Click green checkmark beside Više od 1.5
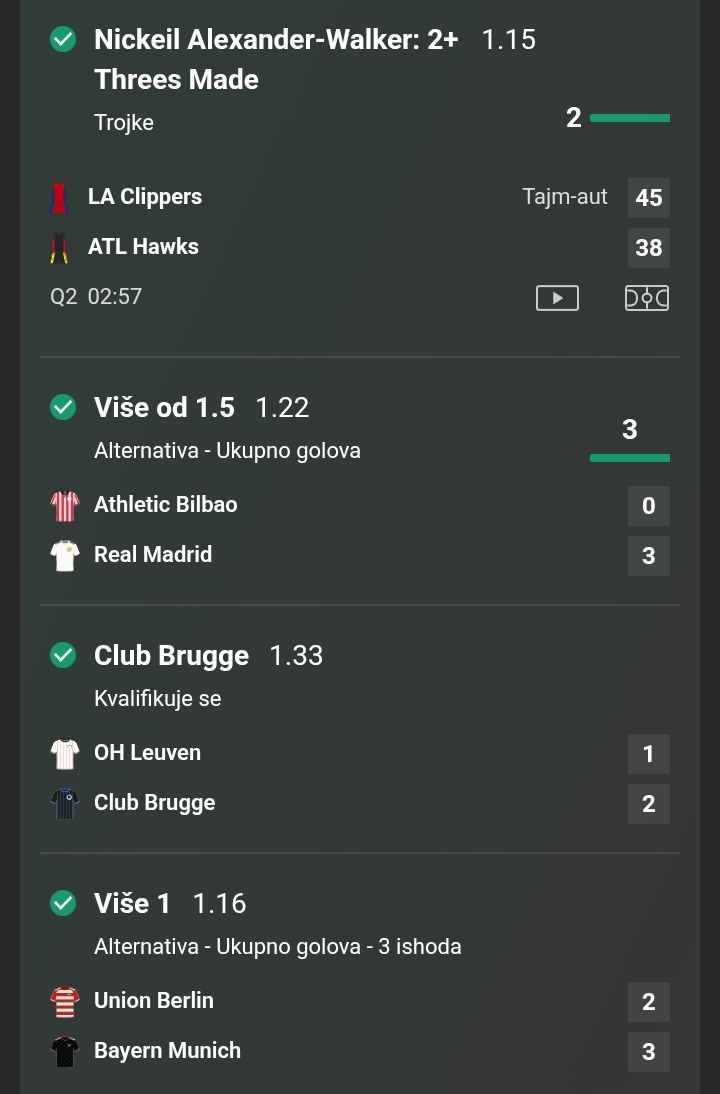The height and width of the screenshot is (1094, 720). click(x=63, y=407)
